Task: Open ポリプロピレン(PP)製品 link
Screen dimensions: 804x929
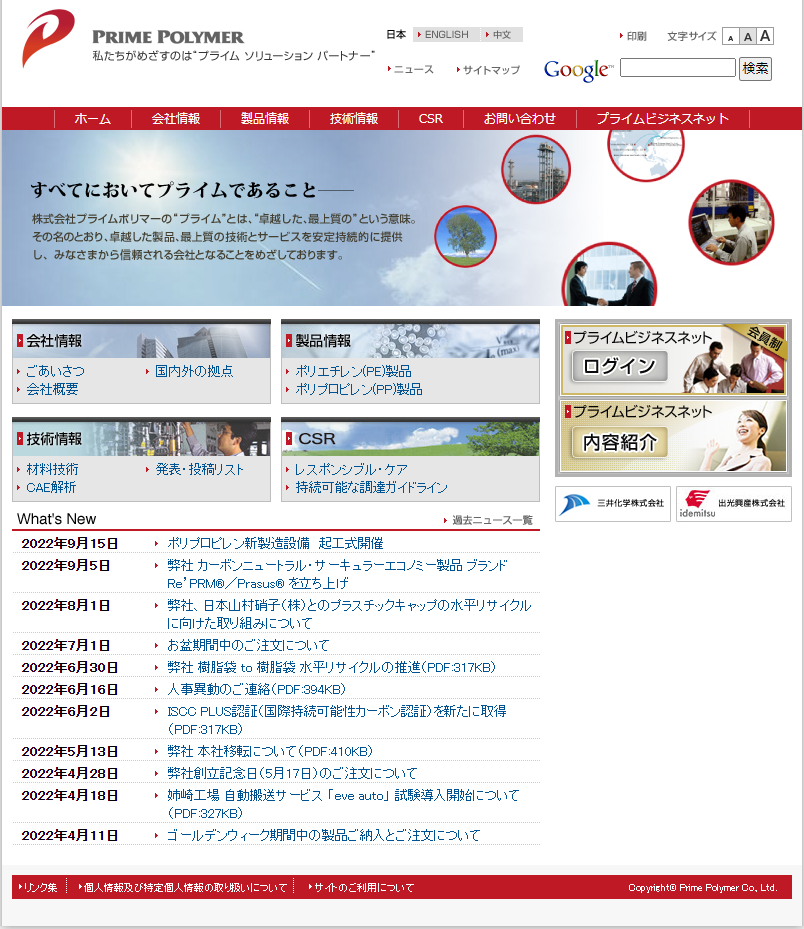Action: 358,389
